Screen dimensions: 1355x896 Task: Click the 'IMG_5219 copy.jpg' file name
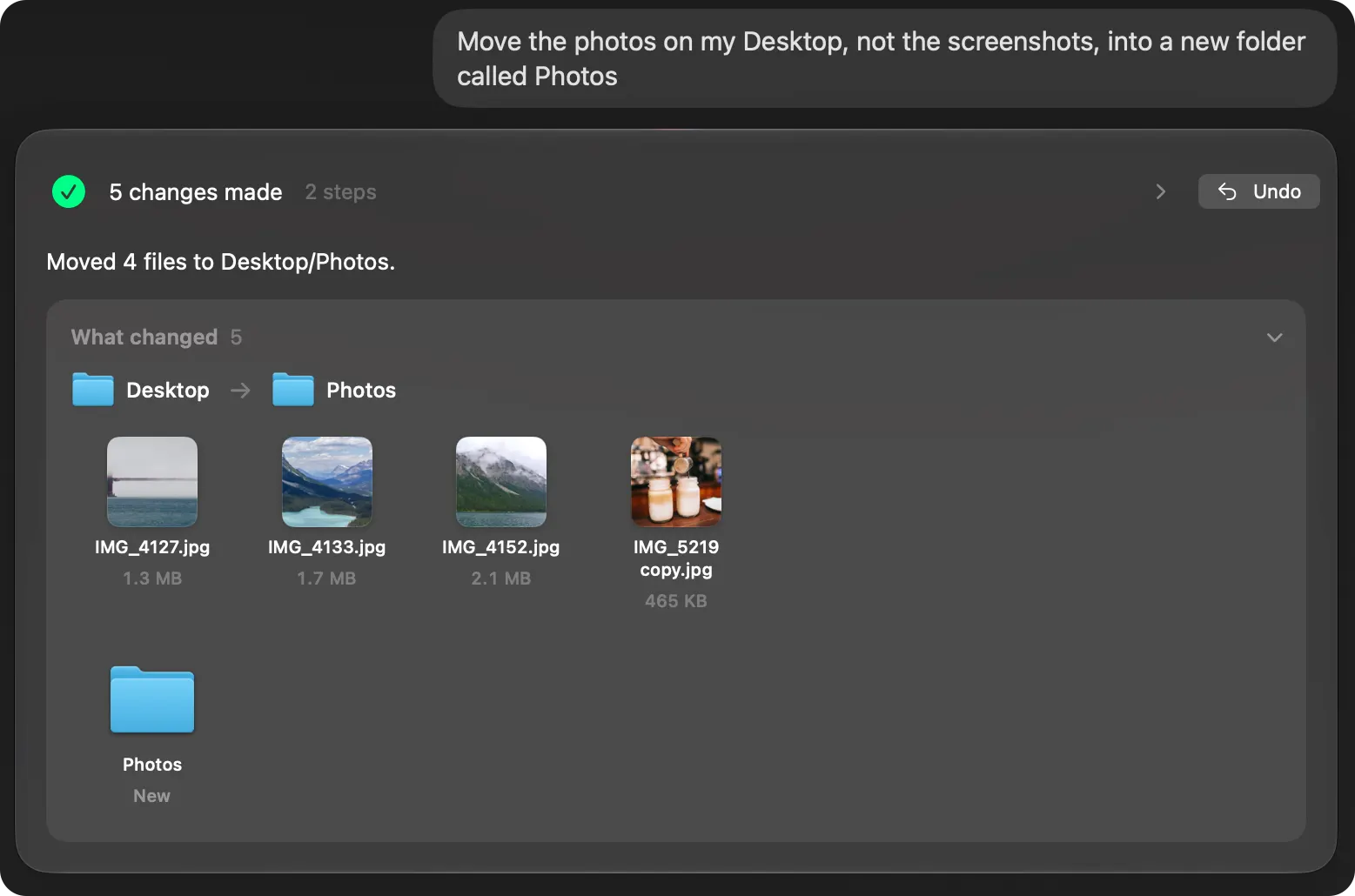point(676,558)
